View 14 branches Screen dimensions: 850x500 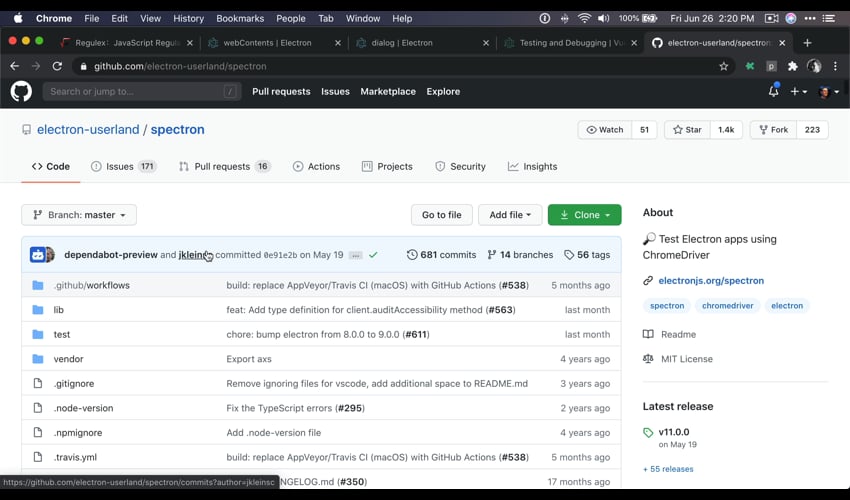(x=520, y=254)
